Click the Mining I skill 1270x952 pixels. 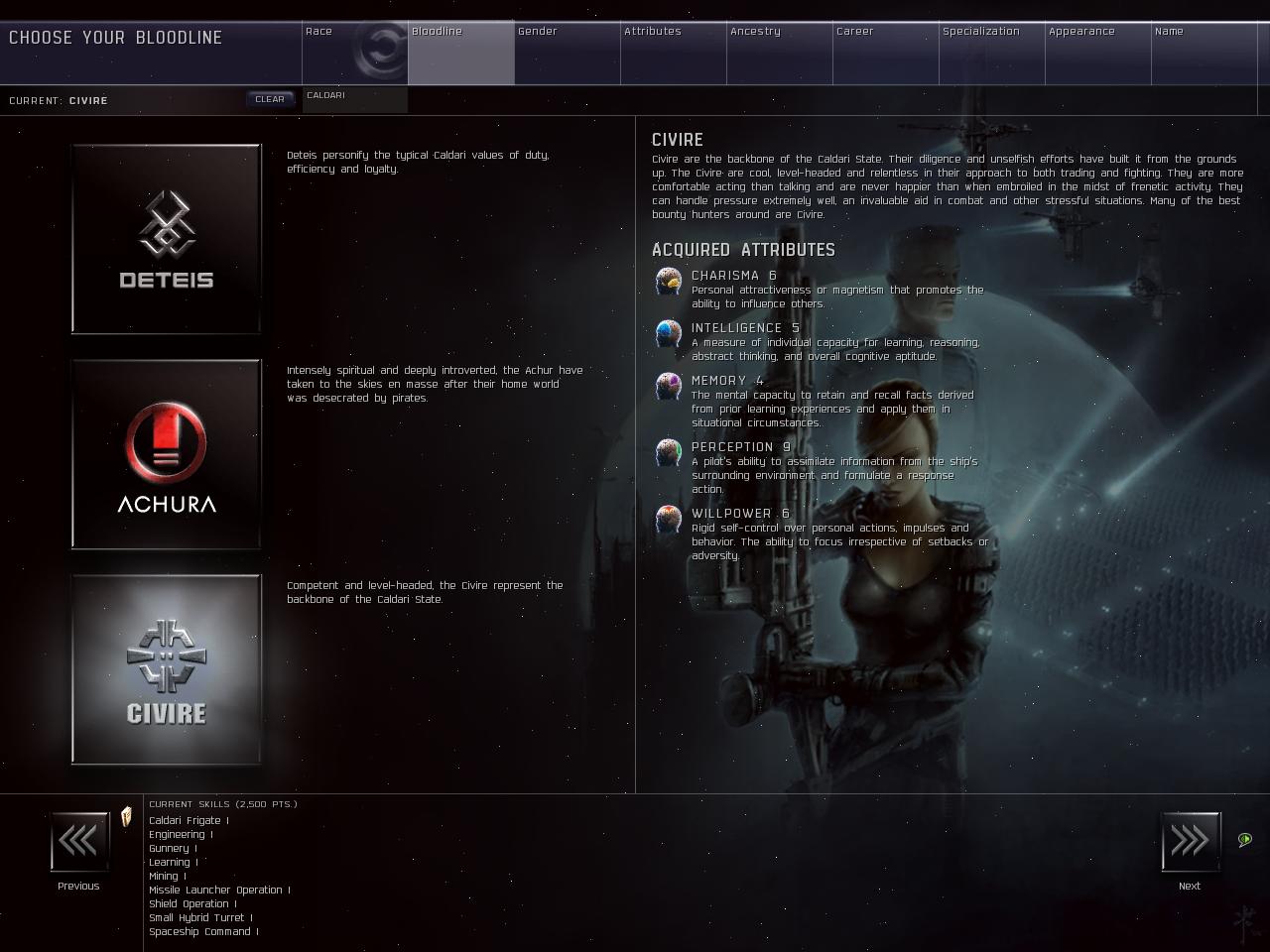(168, 877)
